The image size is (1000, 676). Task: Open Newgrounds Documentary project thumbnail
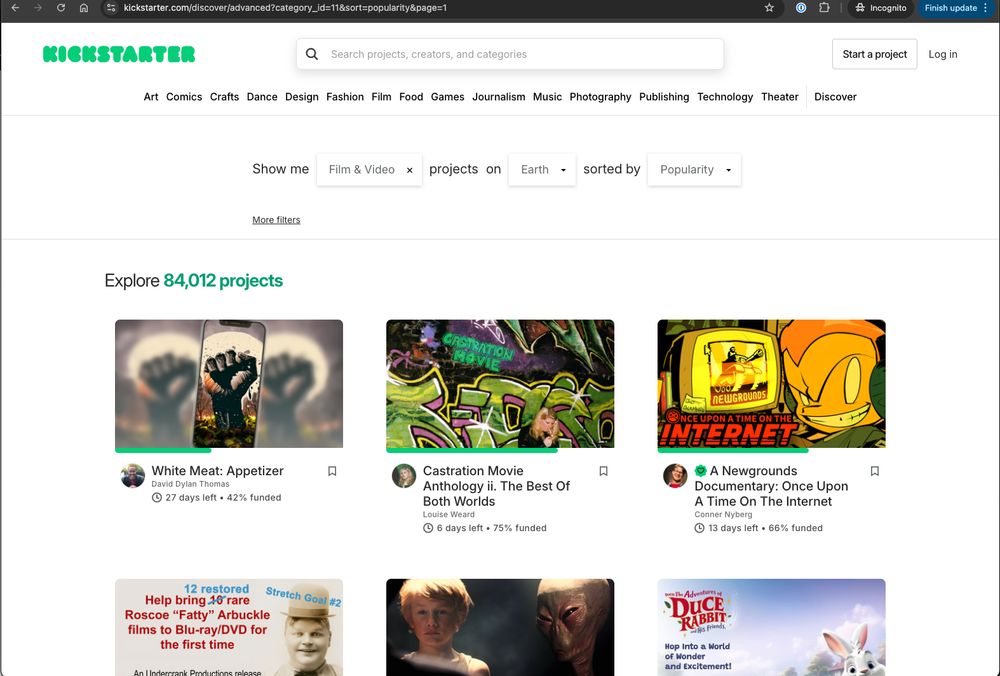pos(772,383)
